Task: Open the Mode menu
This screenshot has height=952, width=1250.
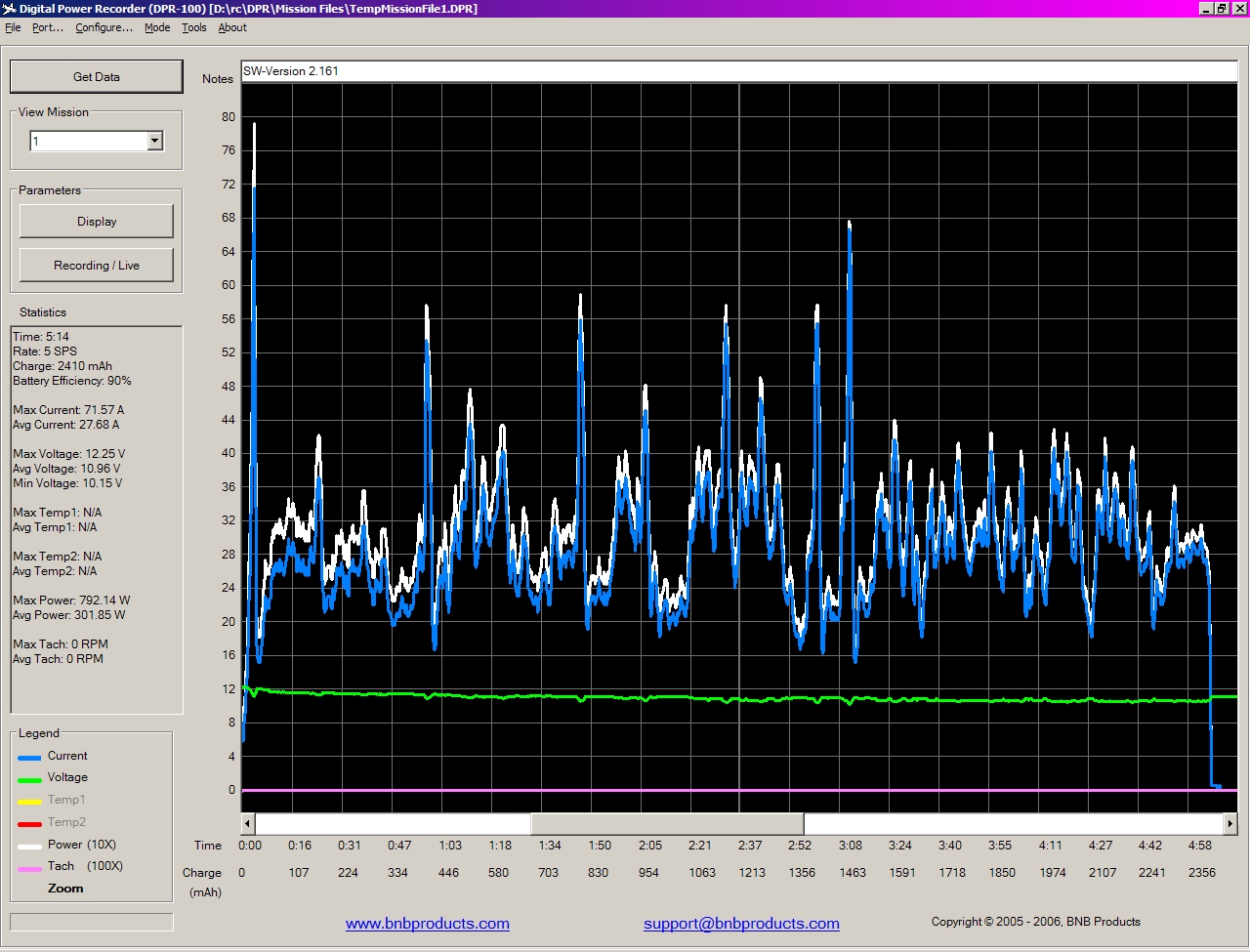Action: tap(156, 27)
